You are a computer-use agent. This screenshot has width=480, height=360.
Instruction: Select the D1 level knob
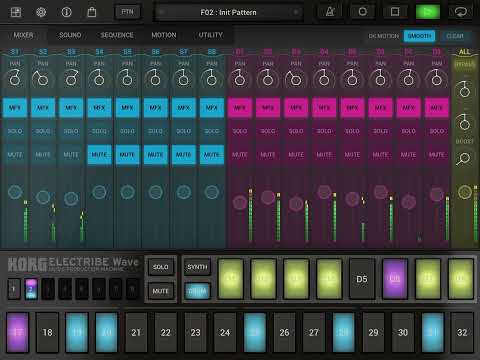[x=239, y=202]
